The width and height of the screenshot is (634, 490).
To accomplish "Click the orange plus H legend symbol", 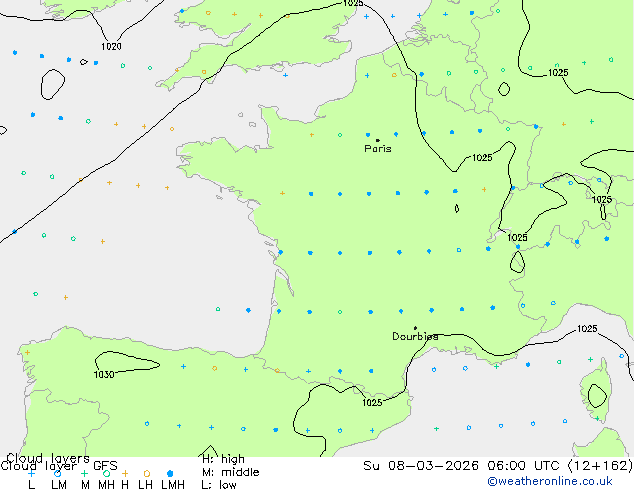I will point(125,473).
